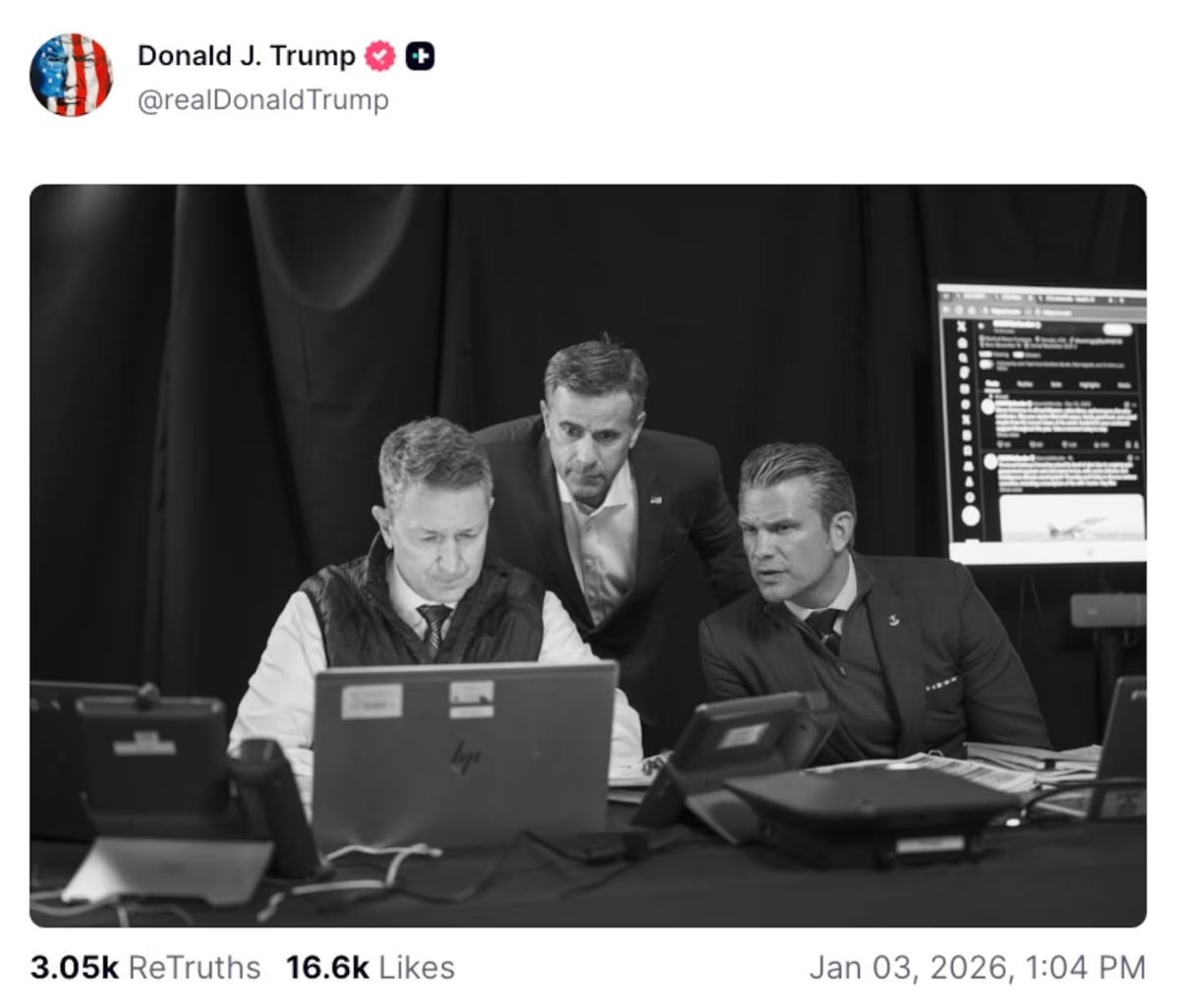Viewport: 1179px width, 1008px height.
Task: Click the black plus badge beside name
Action: [421, 57]
